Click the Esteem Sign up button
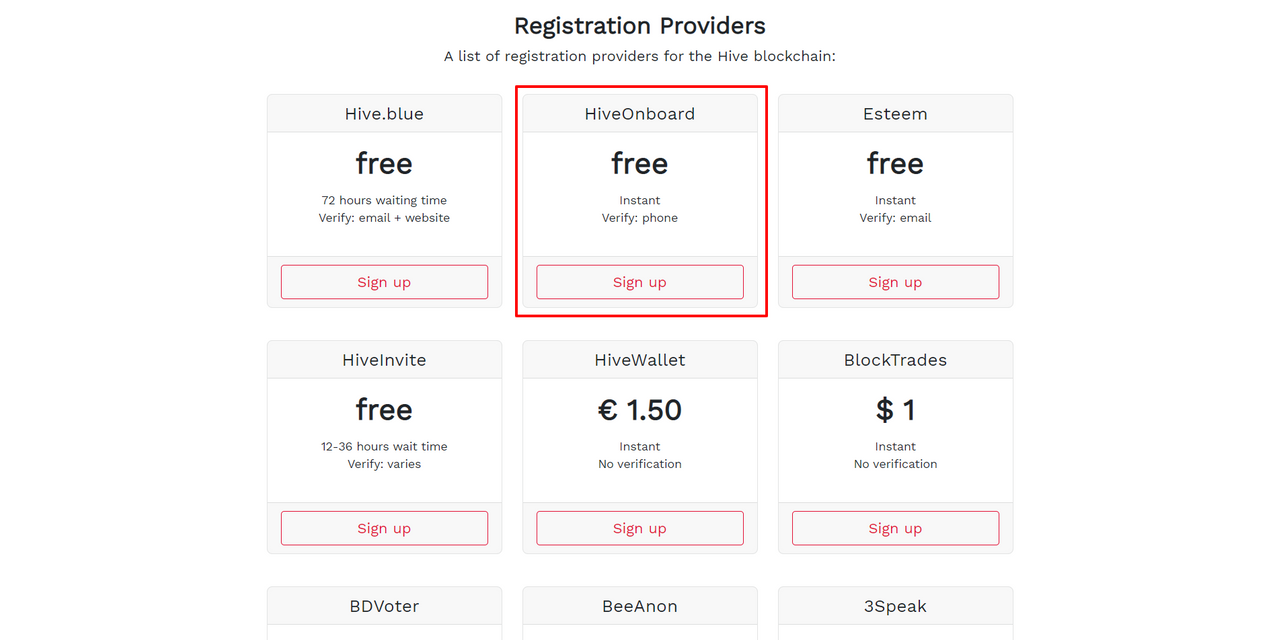 pos(895,282)
